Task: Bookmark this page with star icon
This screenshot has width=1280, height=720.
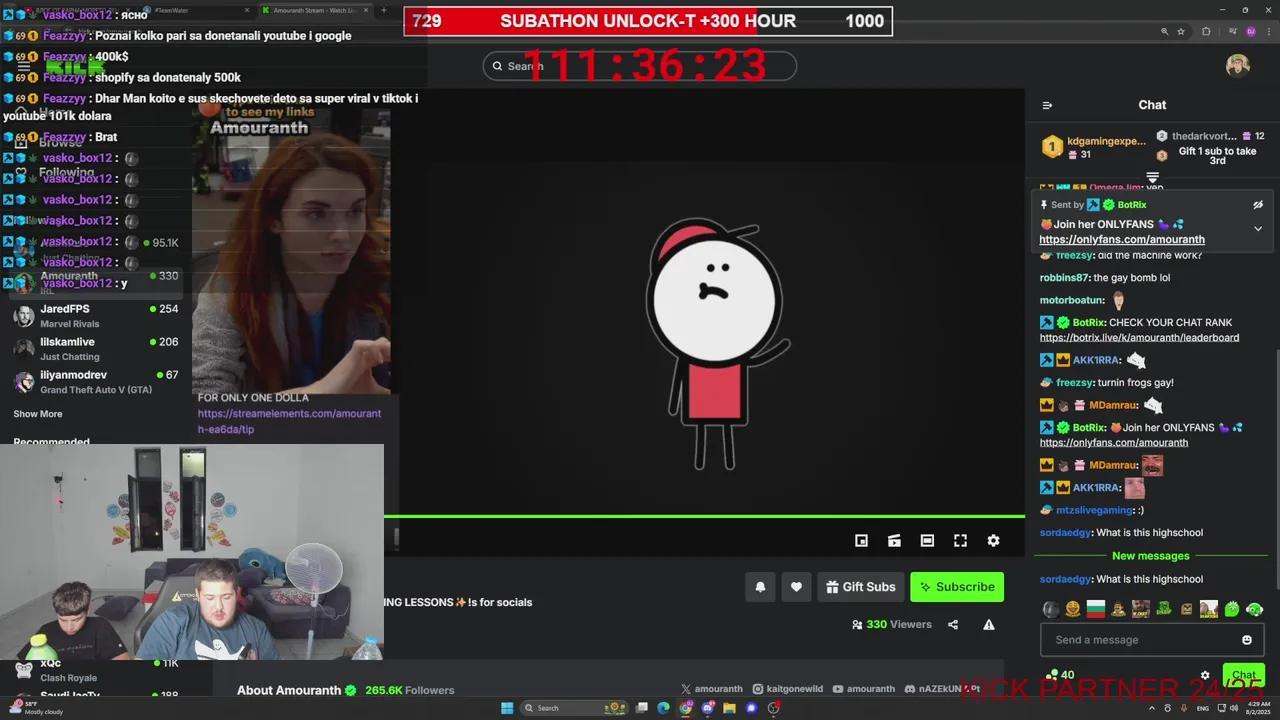Action: click(x=1181, y=32)
